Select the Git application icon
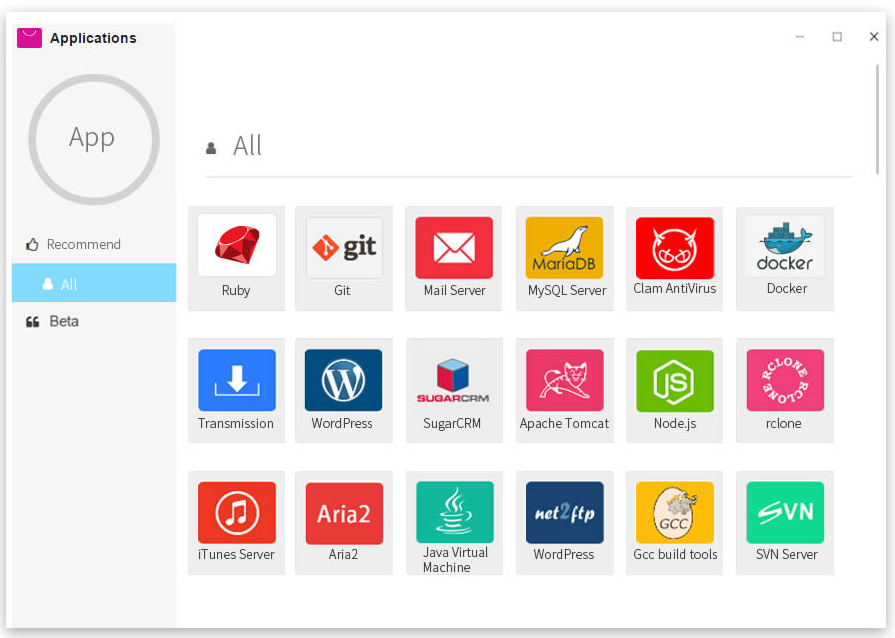895x638 pixels. click(344, 247)
